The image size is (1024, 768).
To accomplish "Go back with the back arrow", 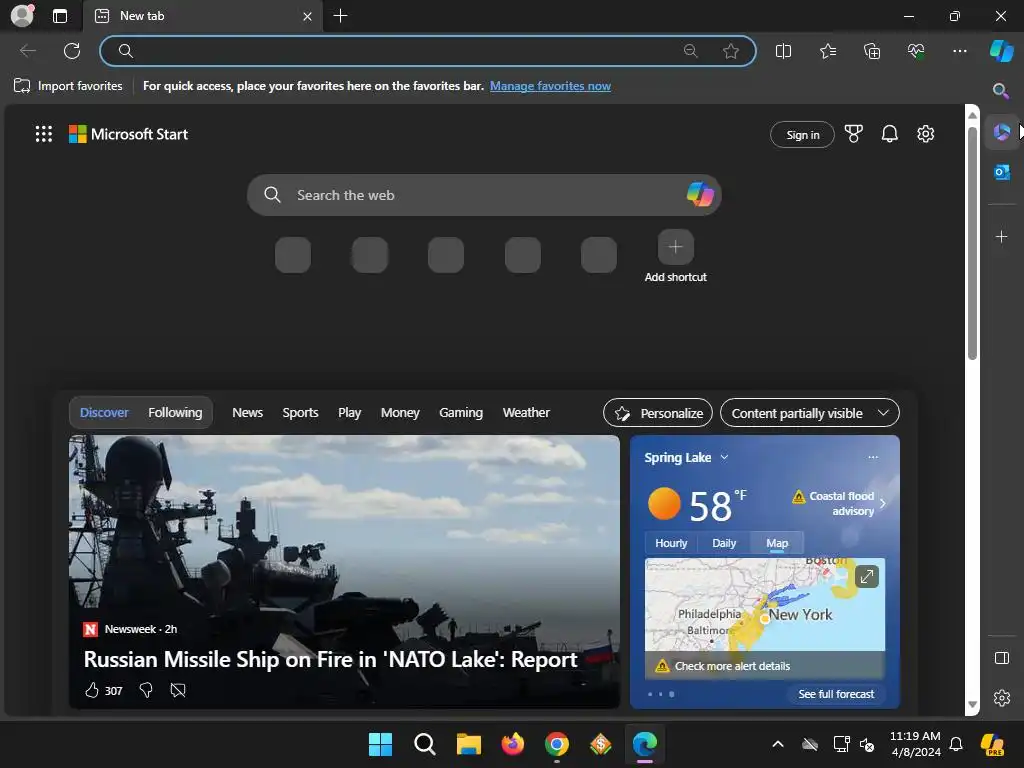I will pos(27,51).
